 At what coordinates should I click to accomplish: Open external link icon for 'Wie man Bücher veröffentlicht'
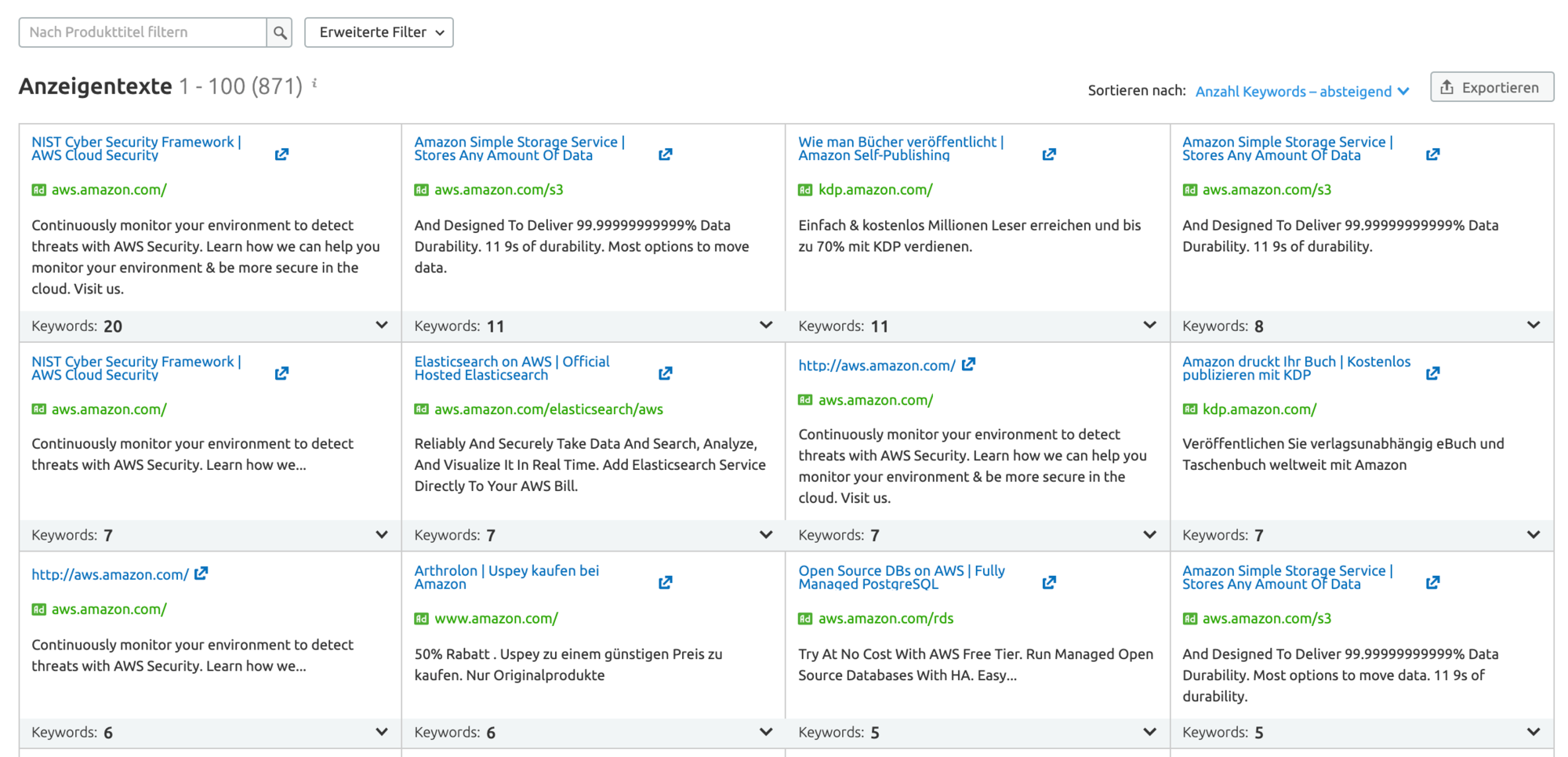tap(1049, 155)
